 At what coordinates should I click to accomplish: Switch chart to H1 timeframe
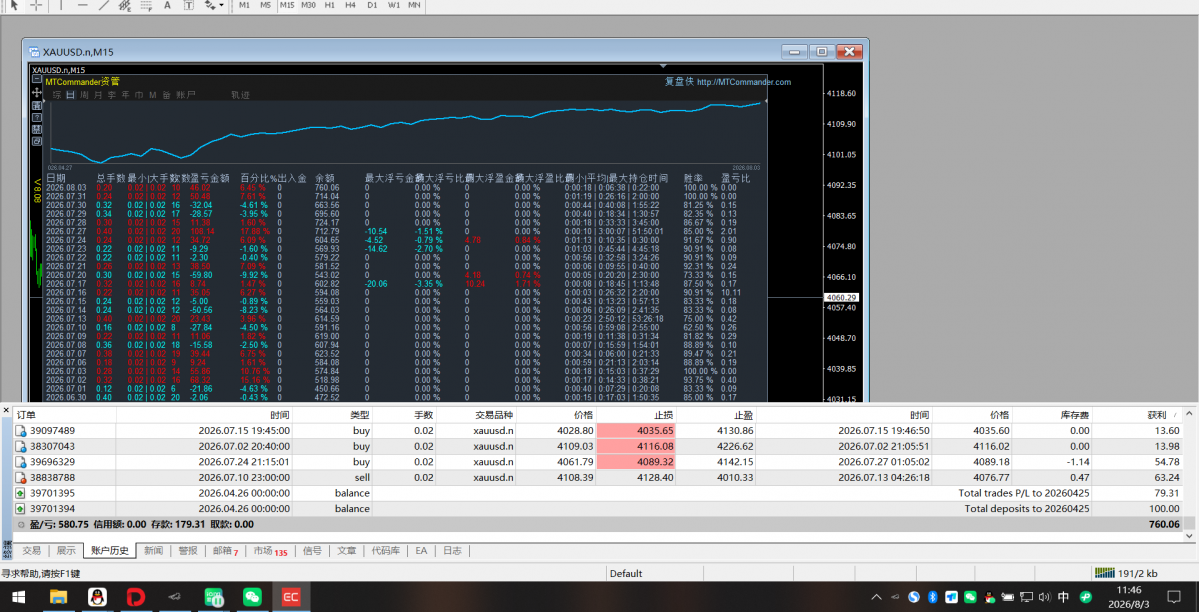click(x=330, y=5)
